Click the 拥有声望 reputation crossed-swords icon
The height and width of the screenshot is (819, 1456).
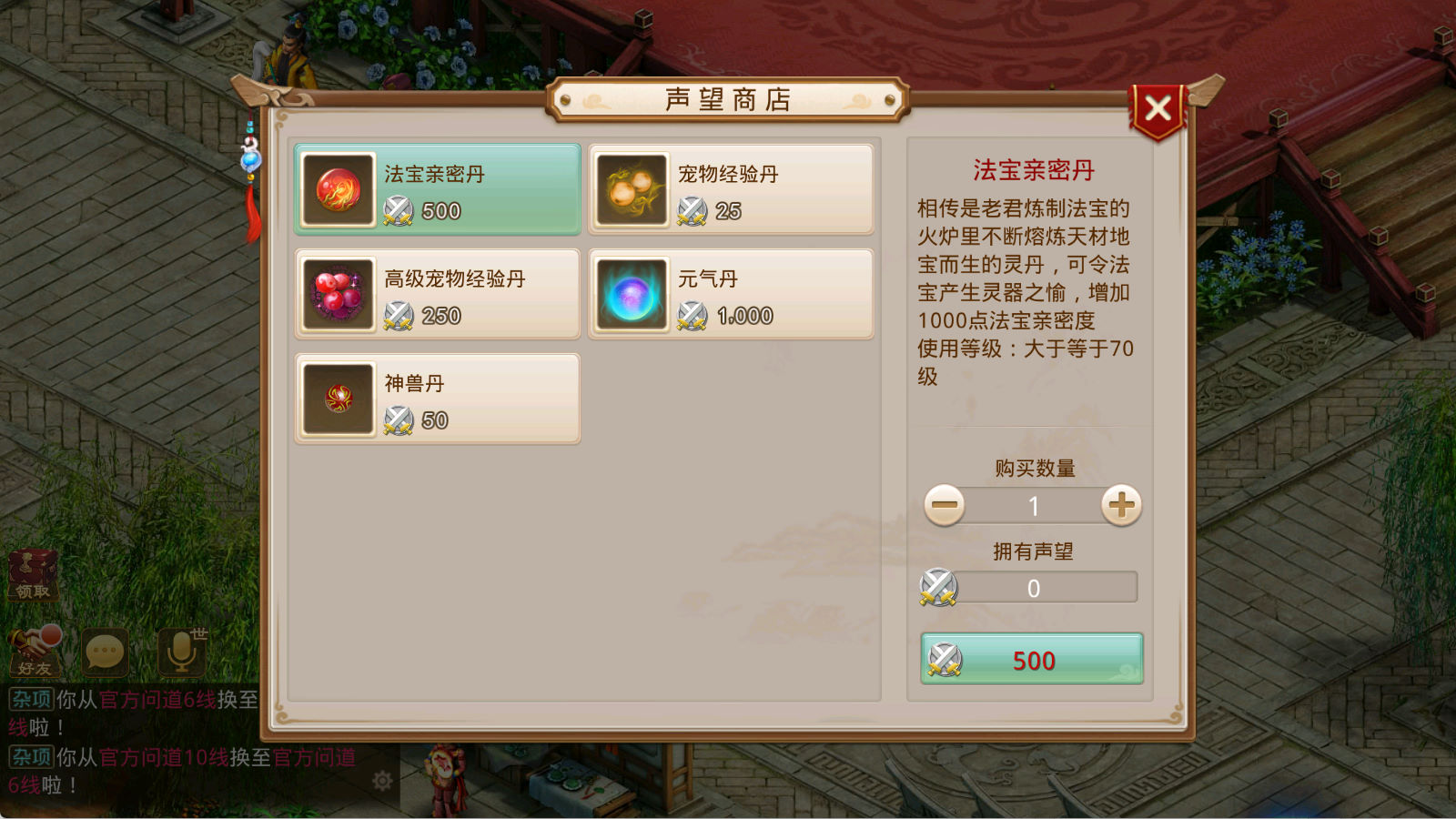pos(938,587)
